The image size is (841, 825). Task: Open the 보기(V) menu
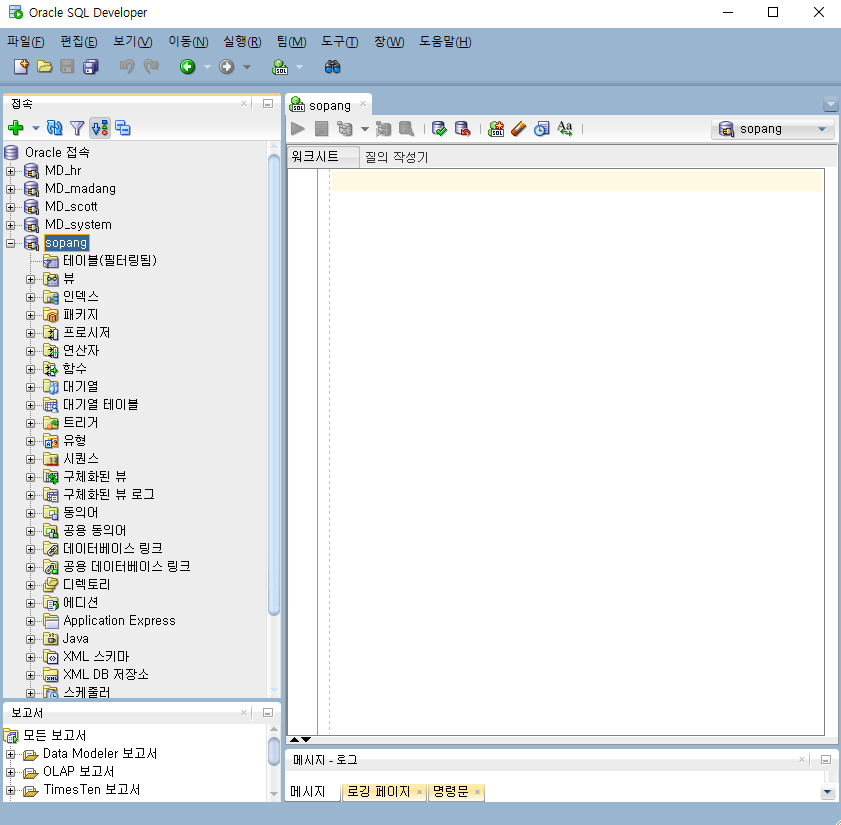pyautogui.click(x=132, y=42)
